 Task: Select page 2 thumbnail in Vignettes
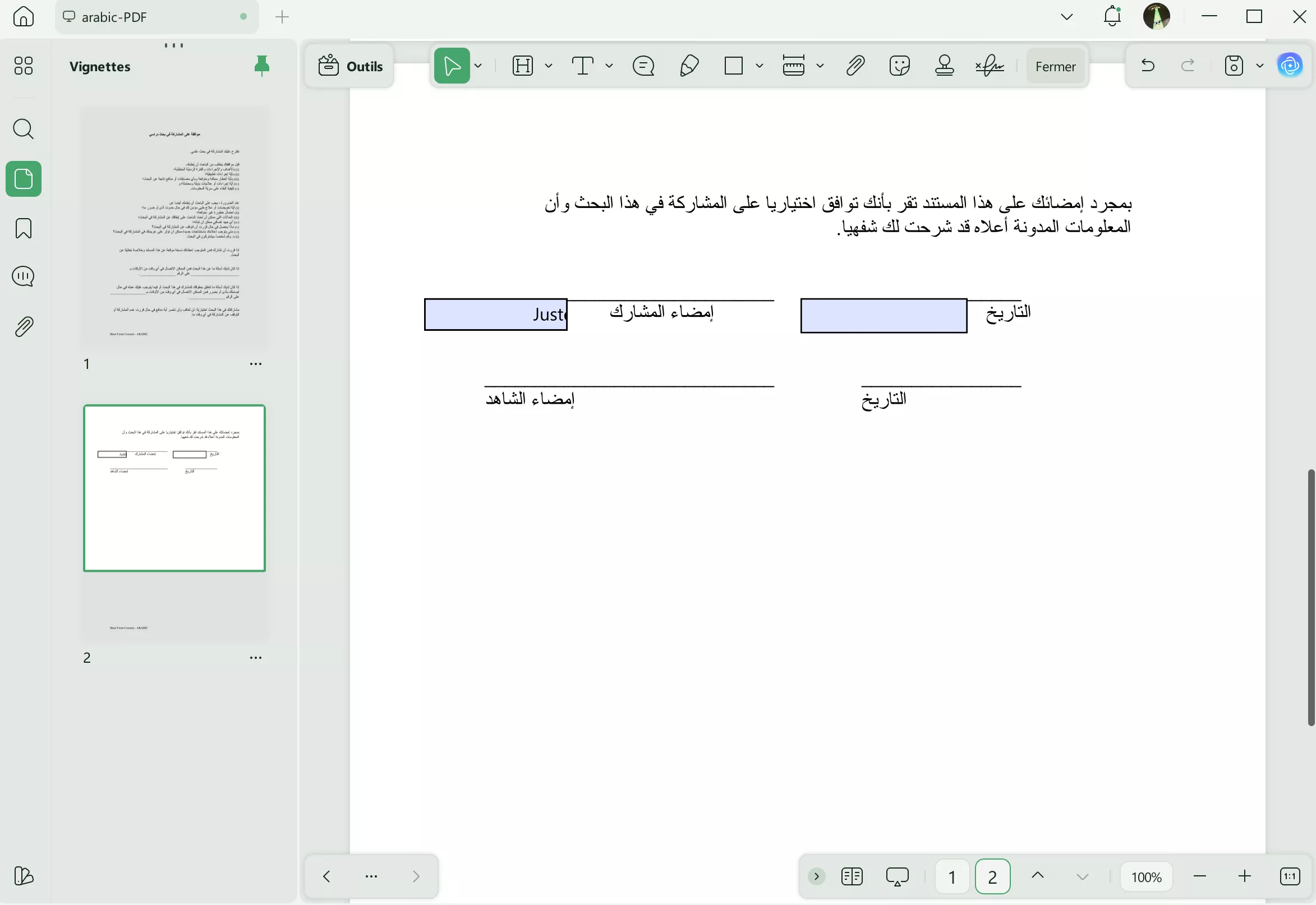pos(174,488)
